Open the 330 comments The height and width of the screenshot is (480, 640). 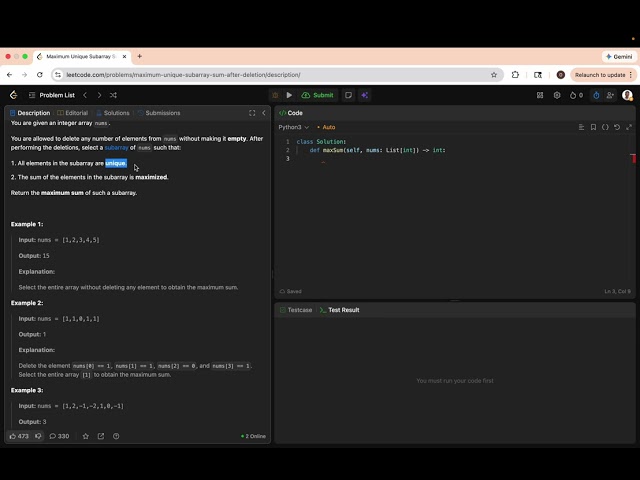[59, 436]
